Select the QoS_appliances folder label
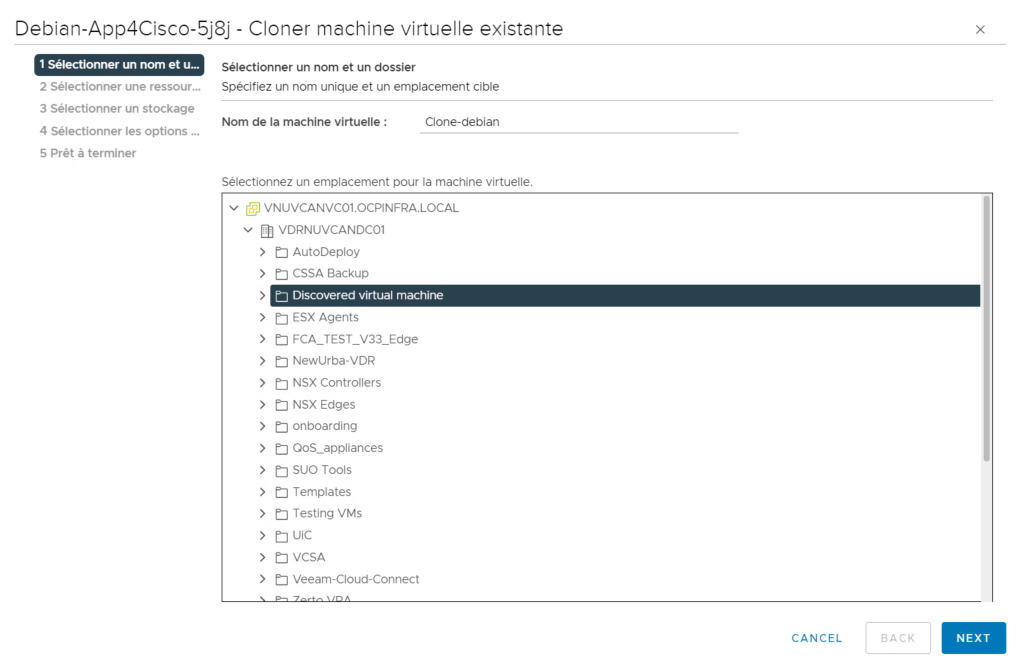 pyautogui.click(x=337, y=448)
